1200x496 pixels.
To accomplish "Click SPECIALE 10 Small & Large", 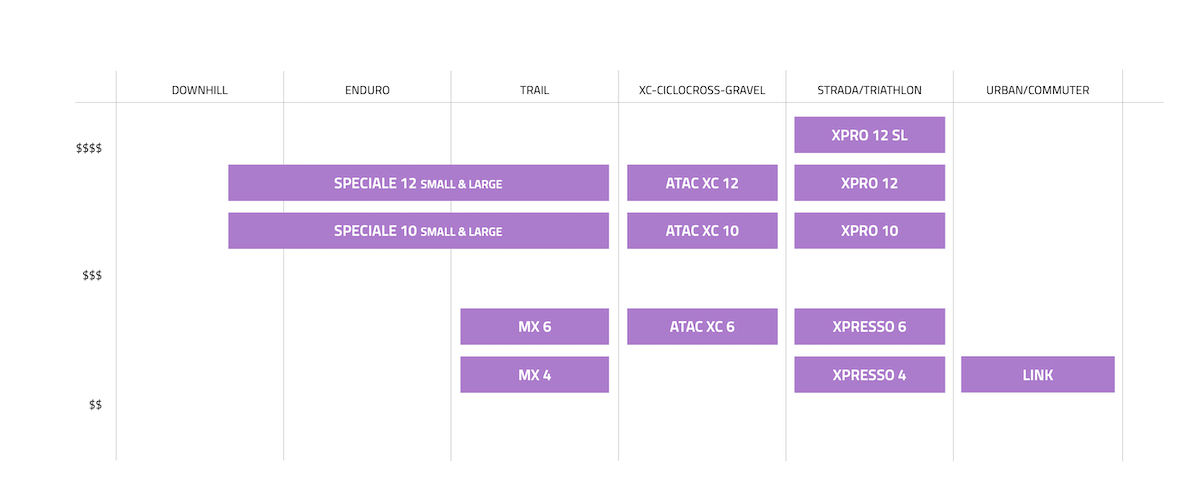I will point(418,231).
